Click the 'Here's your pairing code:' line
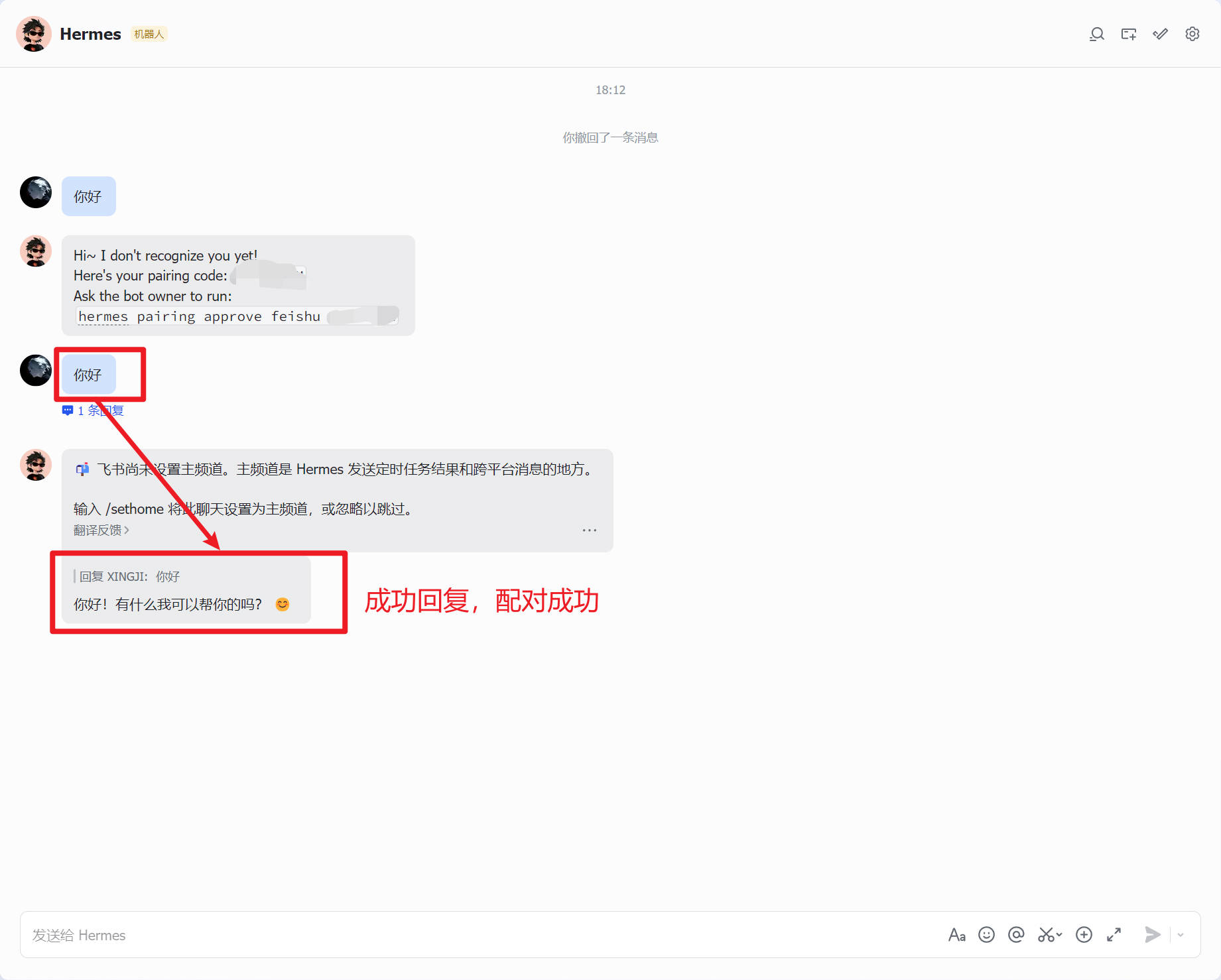This screenshot has height=980, width=1221. 151,276
